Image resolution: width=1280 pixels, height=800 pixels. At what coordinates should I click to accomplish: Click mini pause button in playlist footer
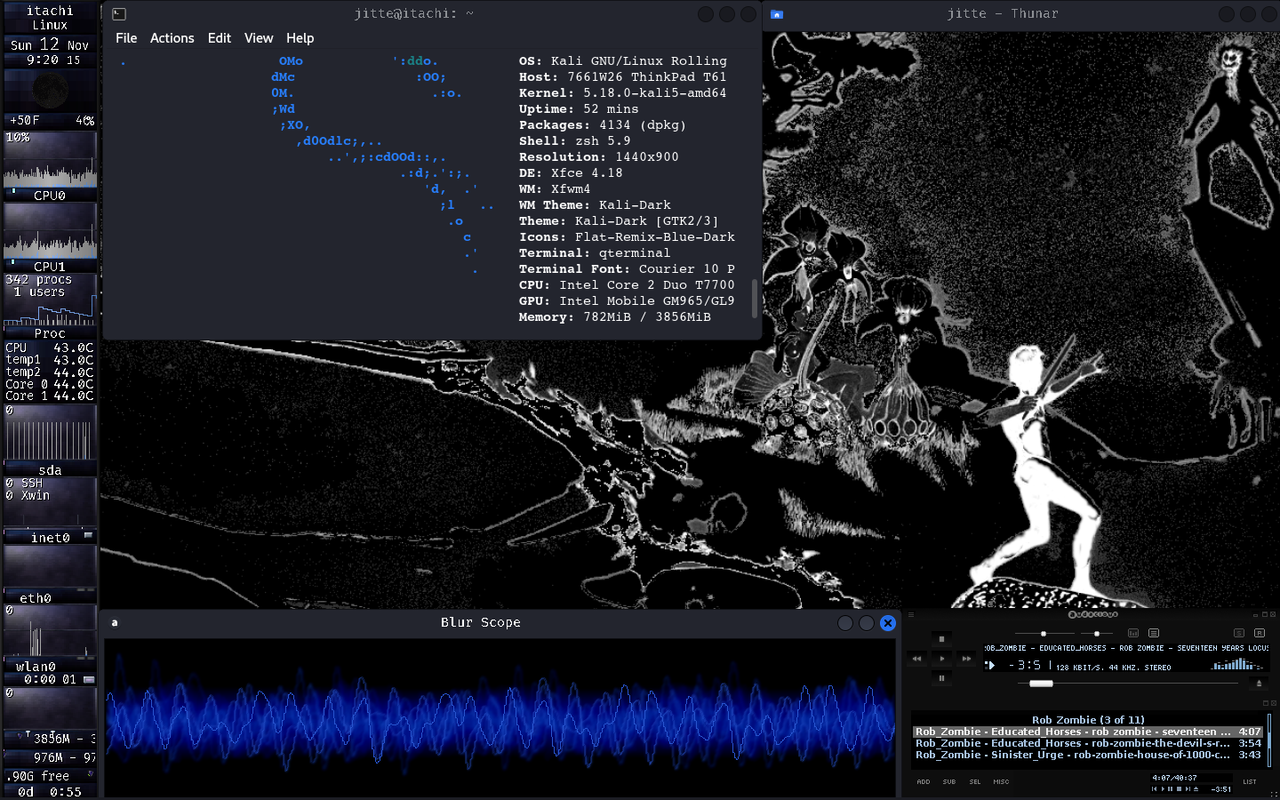pyautogui.click(x=1170, y=789)
